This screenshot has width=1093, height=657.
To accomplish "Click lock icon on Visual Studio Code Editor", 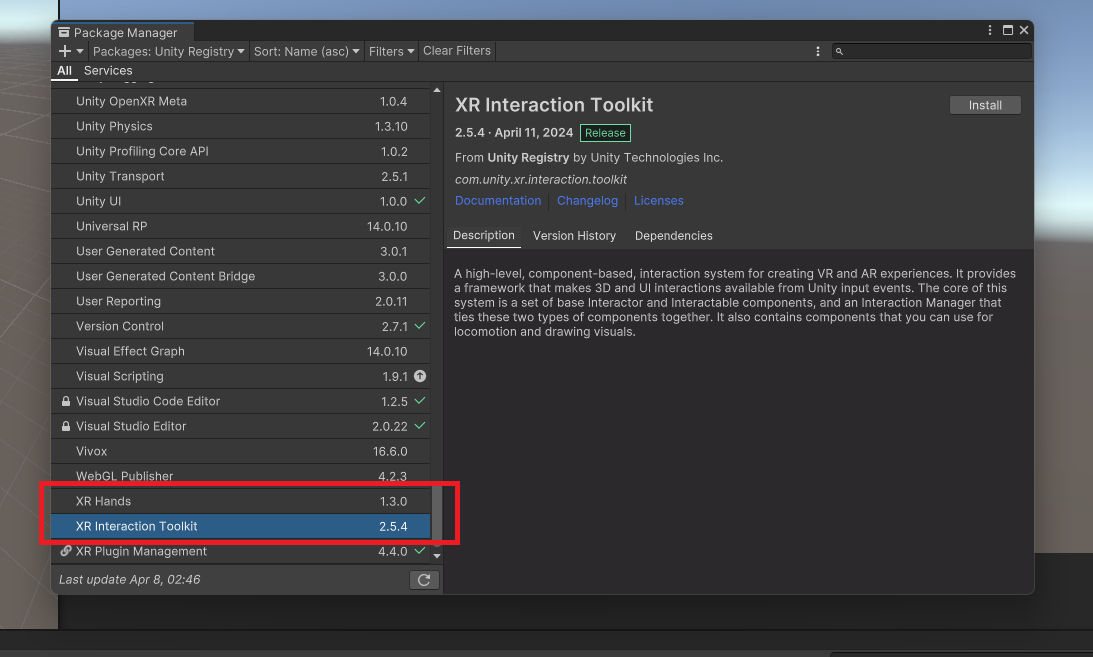I will tap(66, 401).
